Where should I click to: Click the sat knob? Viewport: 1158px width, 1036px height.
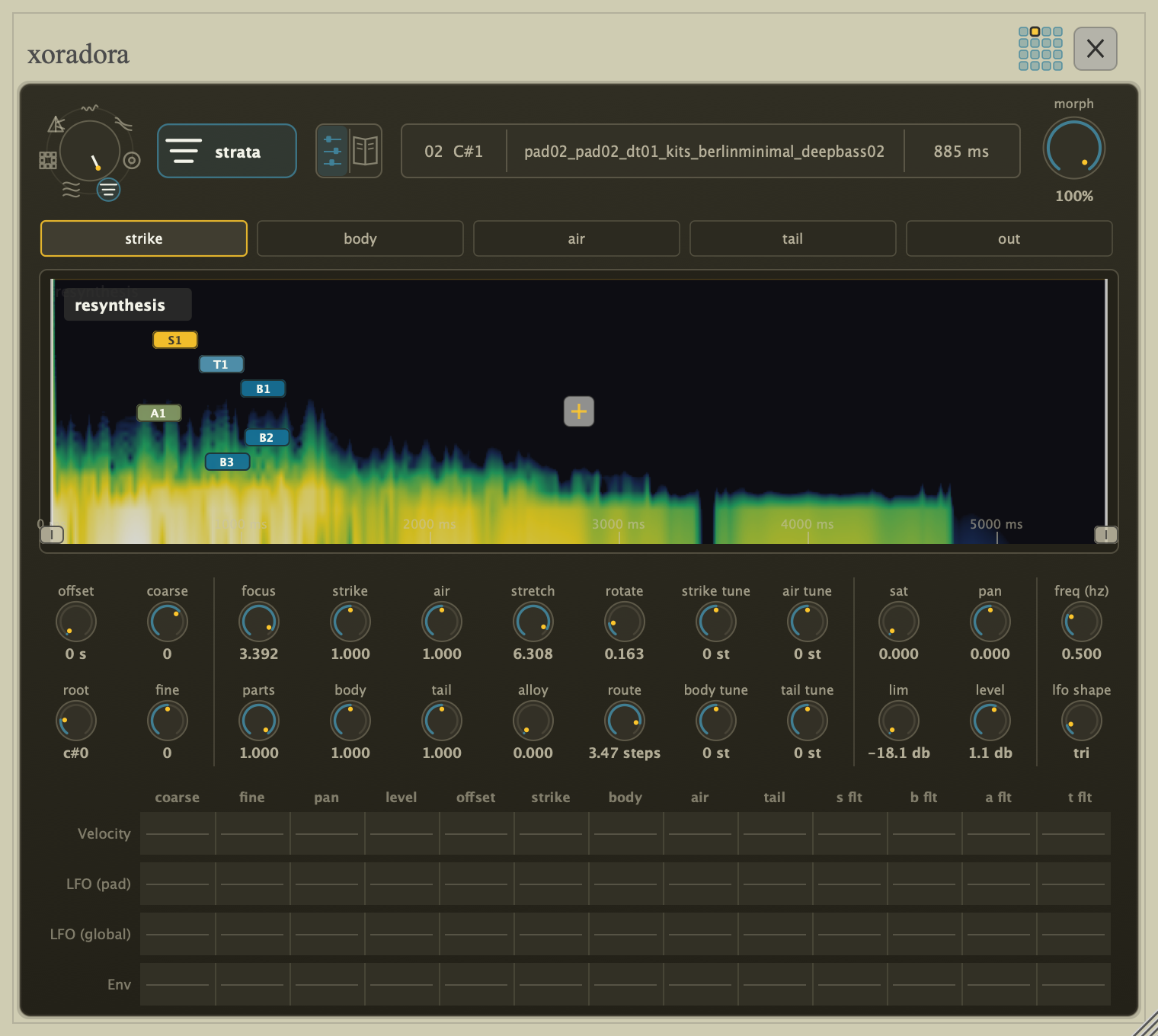click(x=899, y=622)
